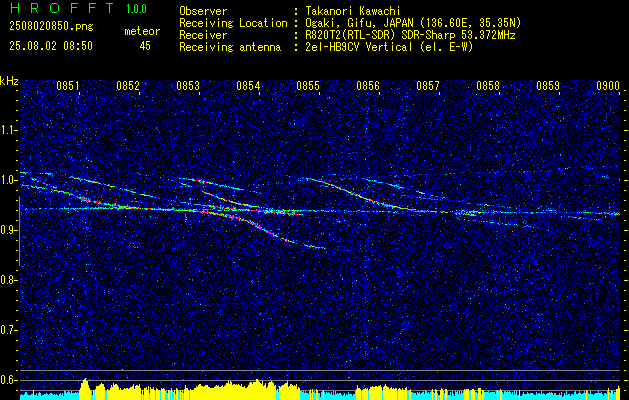Click the 0851 time marker
629x400 pixels.
67,86
